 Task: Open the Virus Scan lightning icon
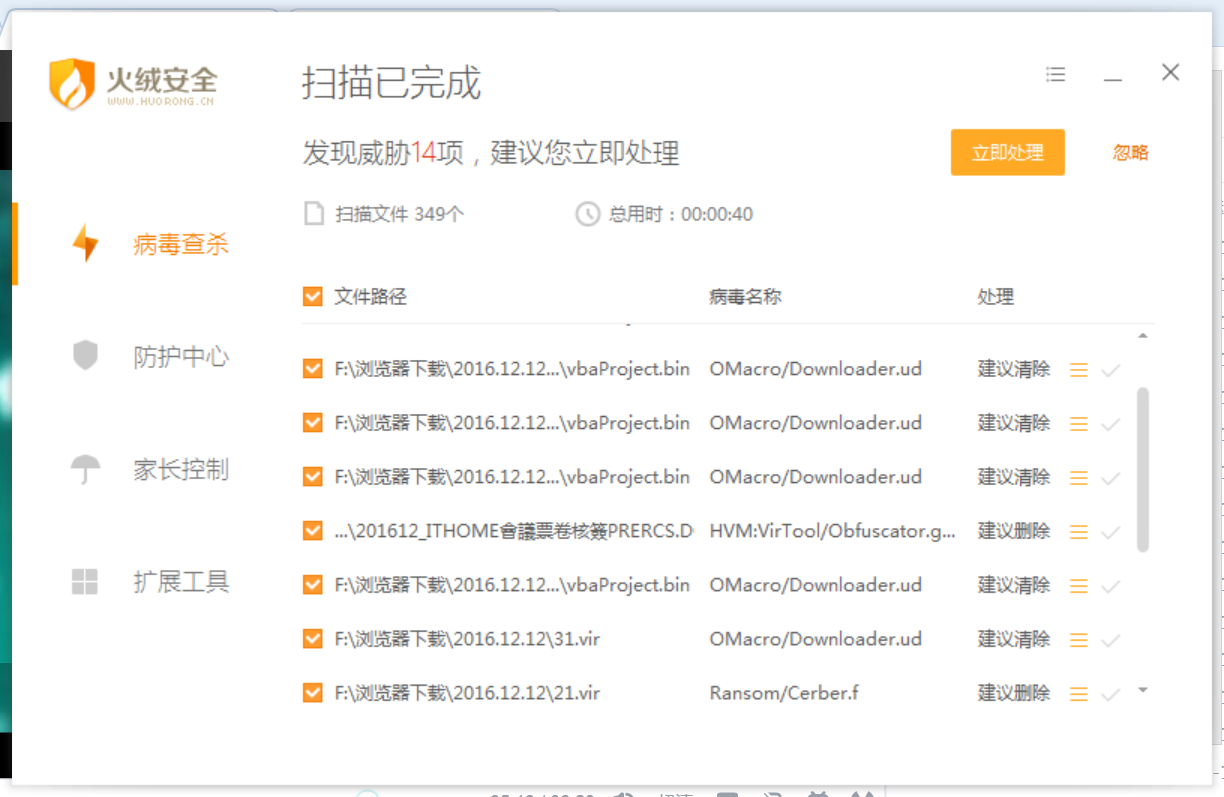click(x=85, y=243)
